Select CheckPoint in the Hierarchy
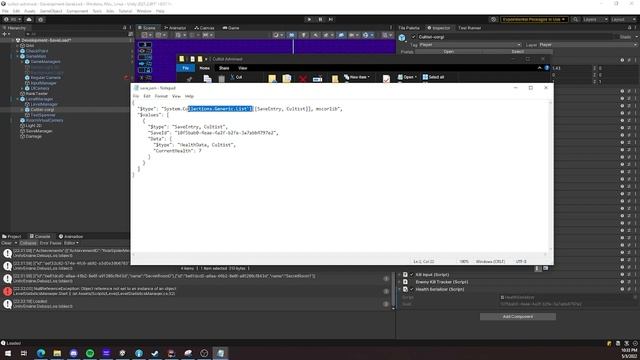The width and height of the screenshot is (640, 360). [37, 51]
